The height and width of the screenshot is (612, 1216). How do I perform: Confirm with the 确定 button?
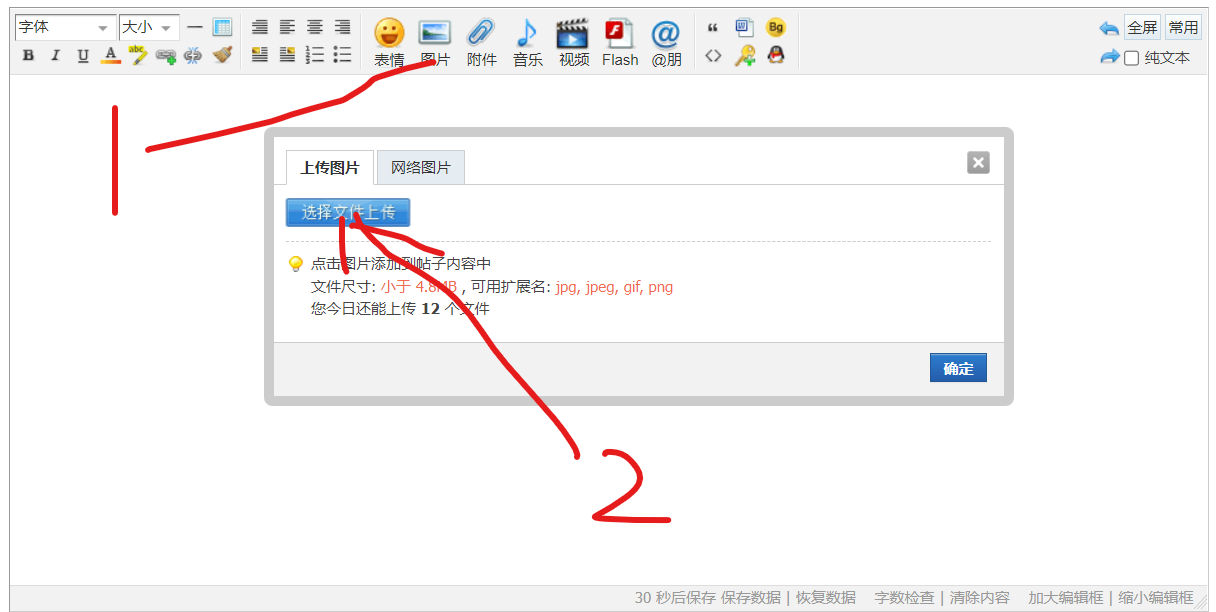(x=958, y=368)
